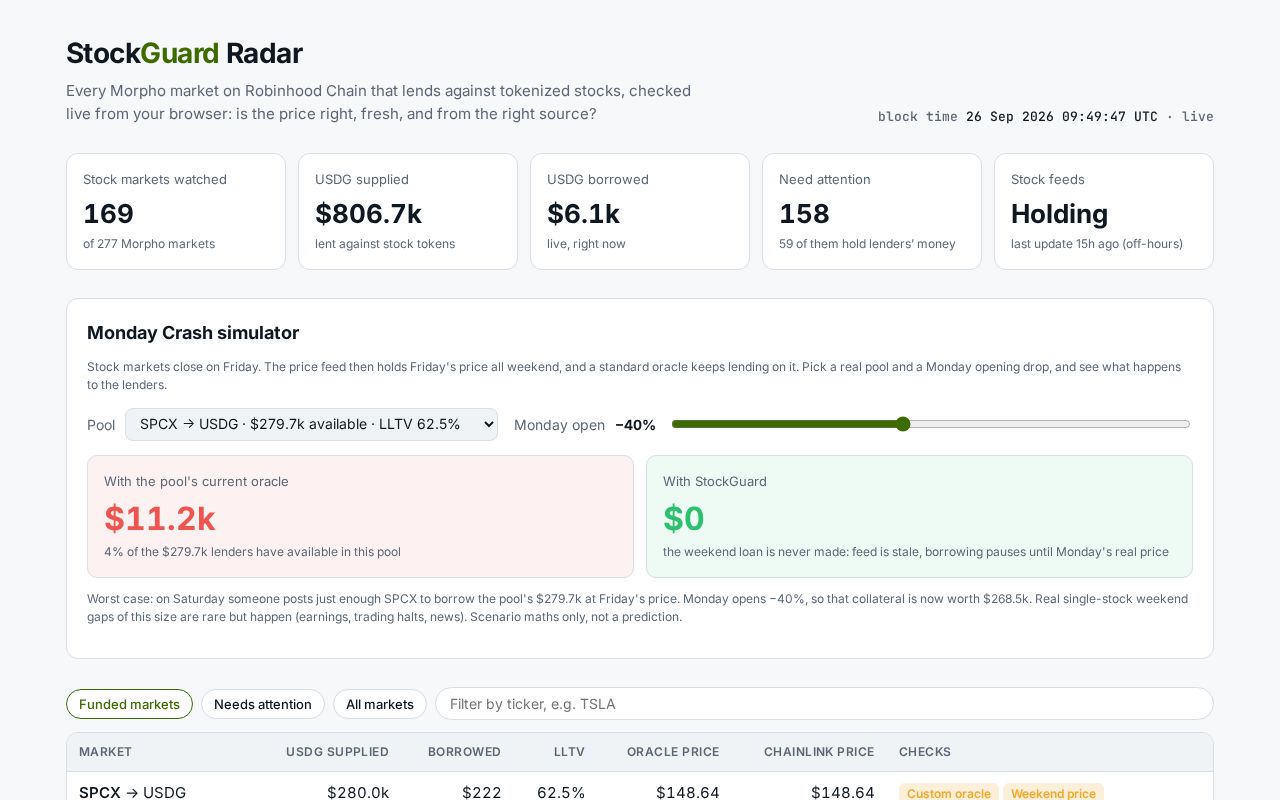Click the StockGuard Radar title

(184, 53)
